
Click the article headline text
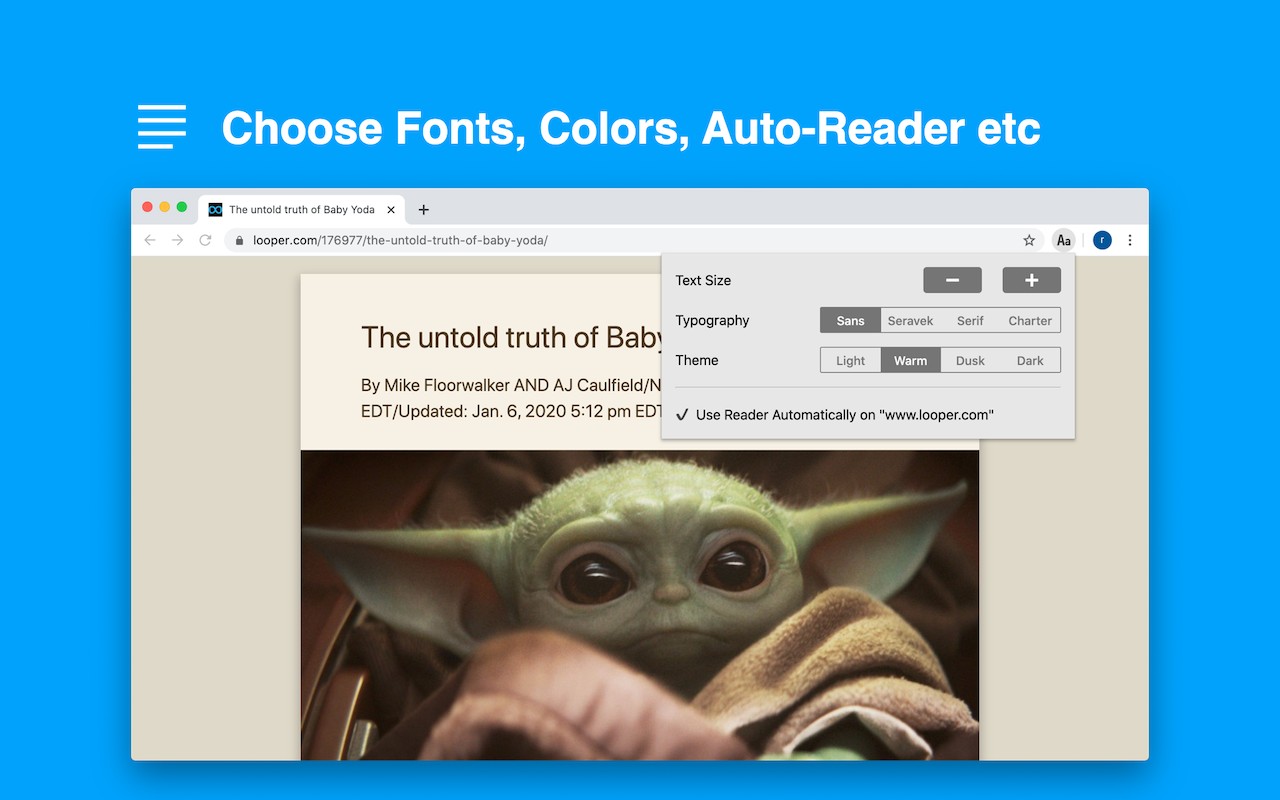coord(511,337)
